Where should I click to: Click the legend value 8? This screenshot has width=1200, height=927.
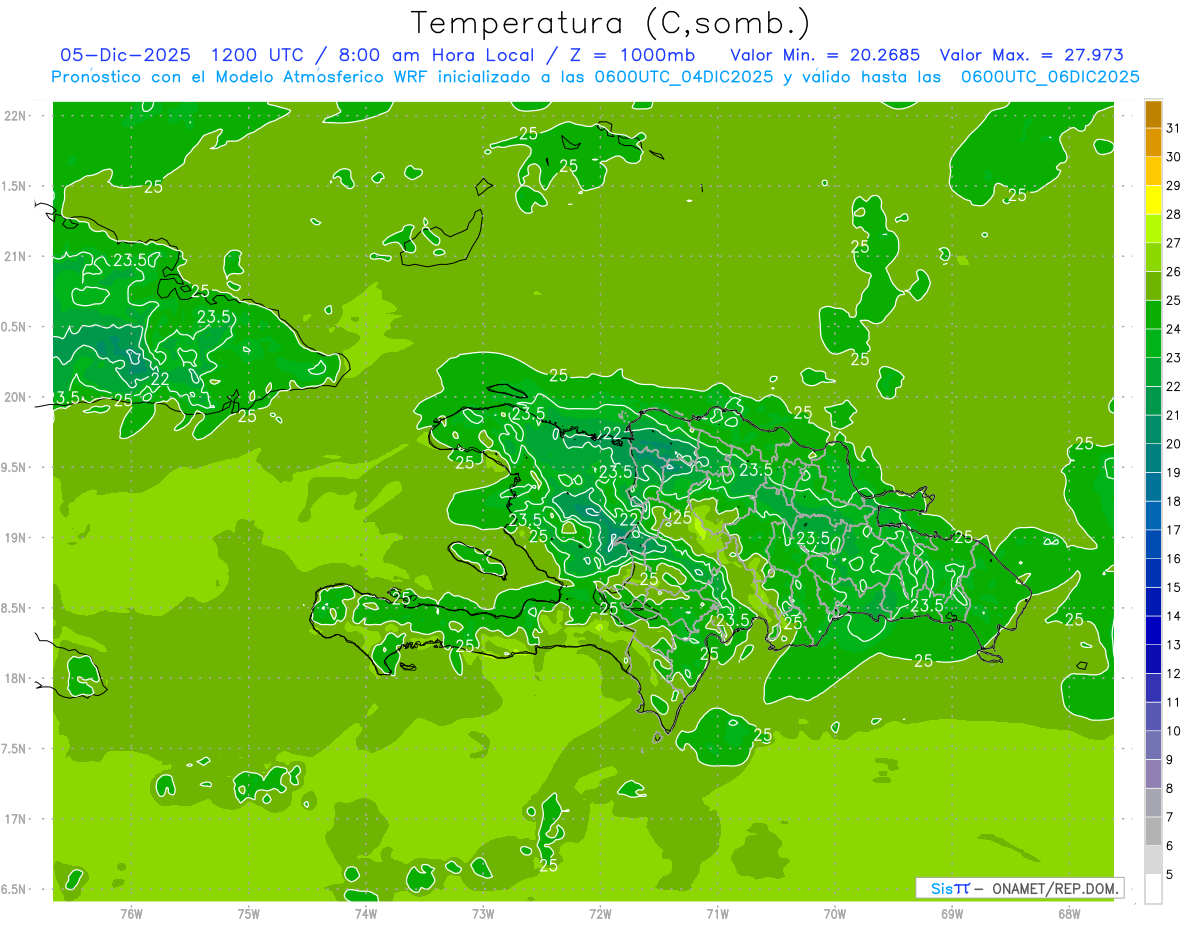click(1170, 789)
